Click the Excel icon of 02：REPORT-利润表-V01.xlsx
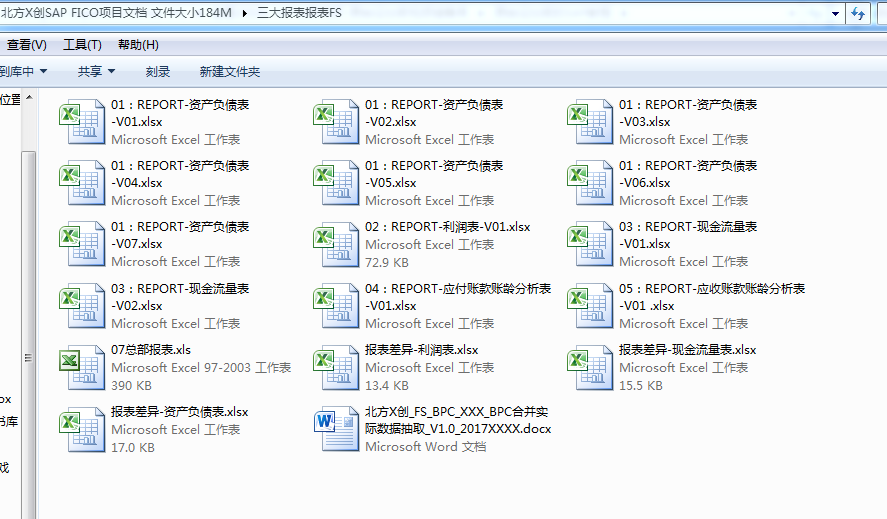887x519 pixels. click(336, 244)
